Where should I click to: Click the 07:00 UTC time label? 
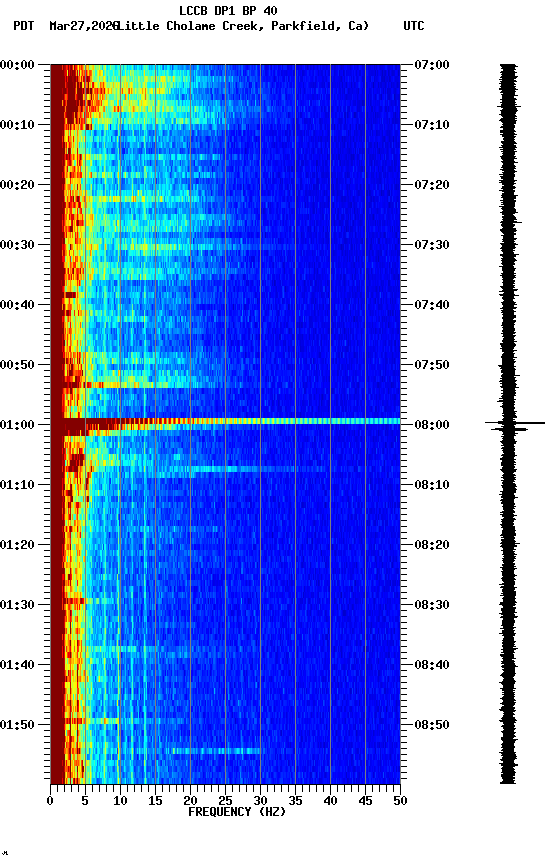point(432,65)
